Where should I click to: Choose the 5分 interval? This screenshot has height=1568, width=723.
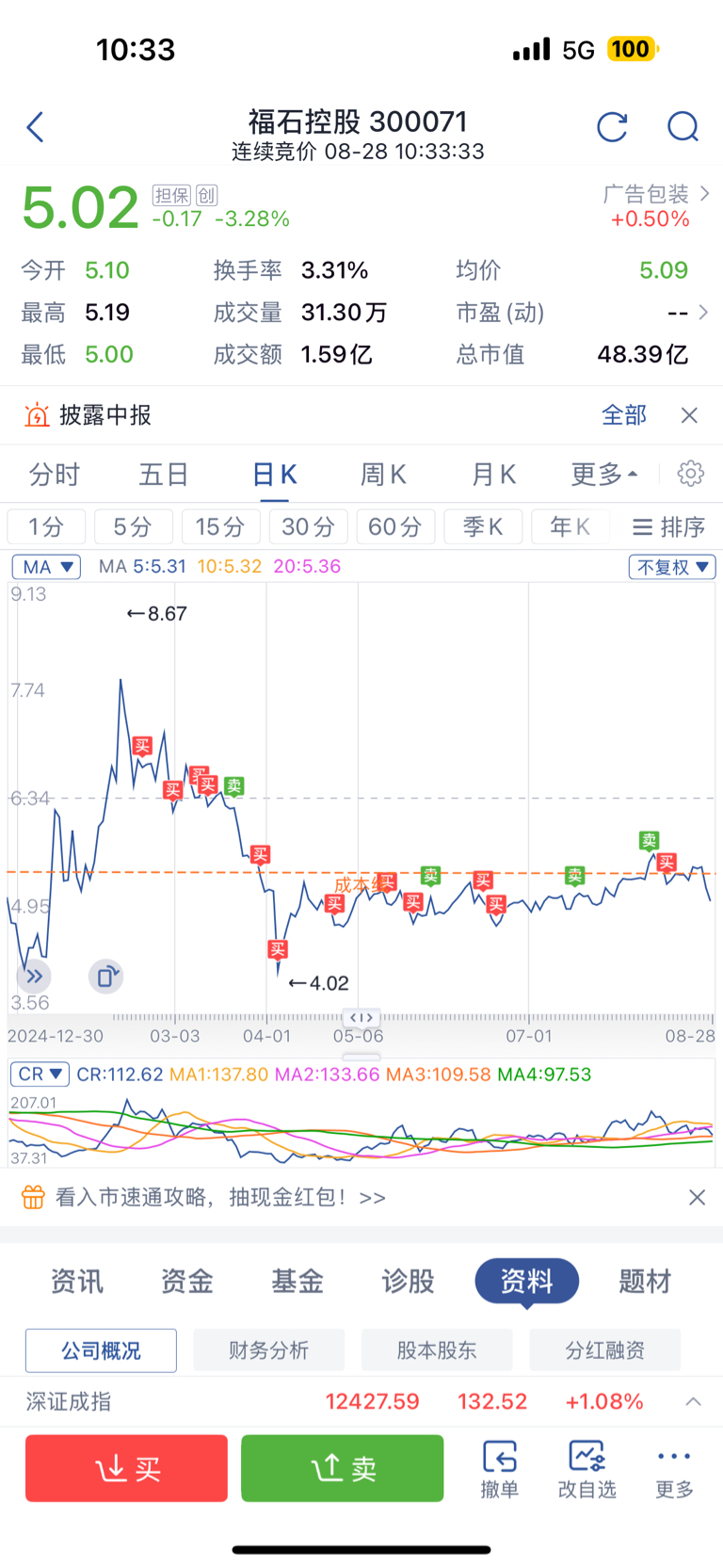point(133,526)
